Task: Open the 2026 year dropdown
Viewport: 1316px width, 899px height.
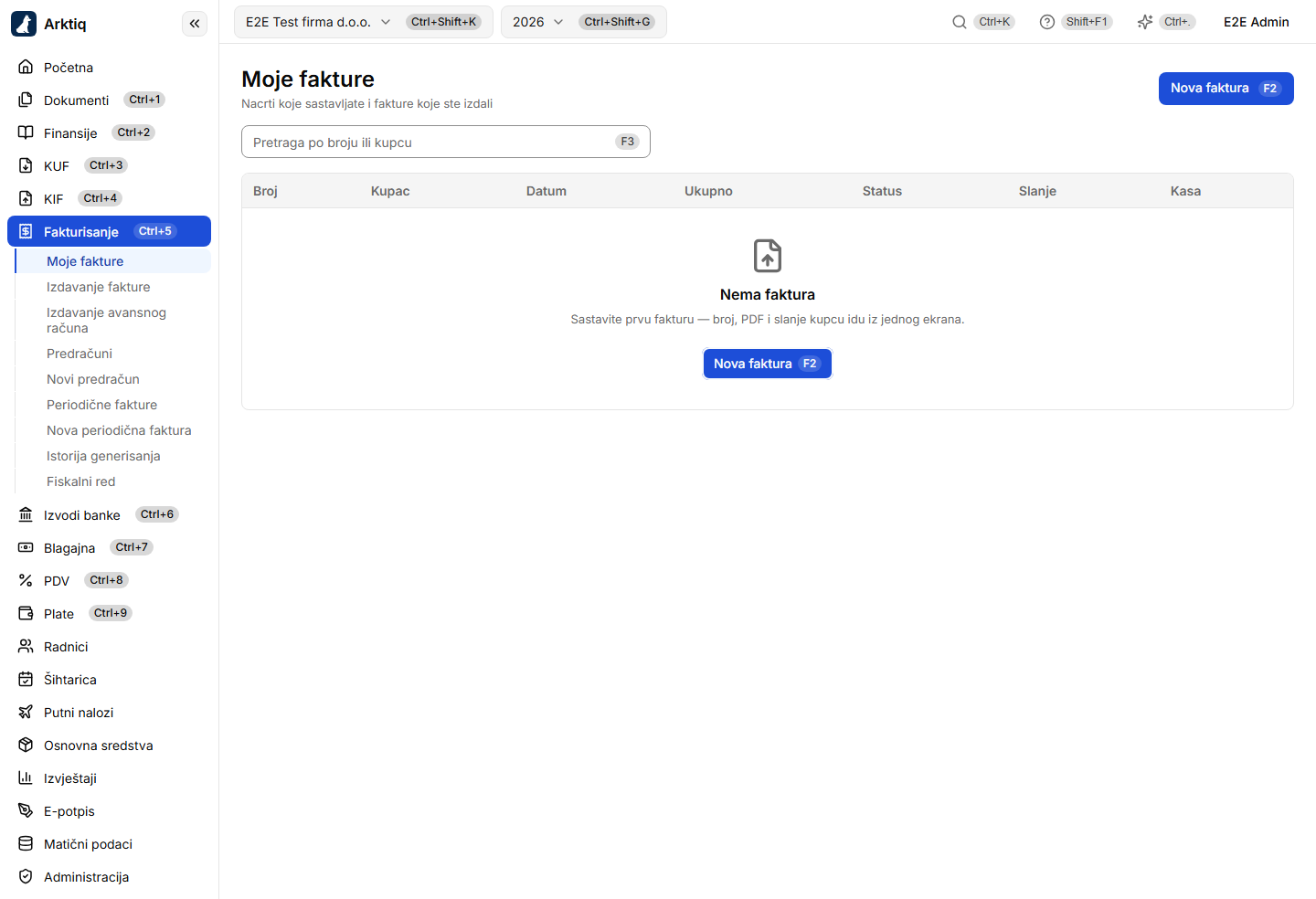Action: (x=584, y=22)
